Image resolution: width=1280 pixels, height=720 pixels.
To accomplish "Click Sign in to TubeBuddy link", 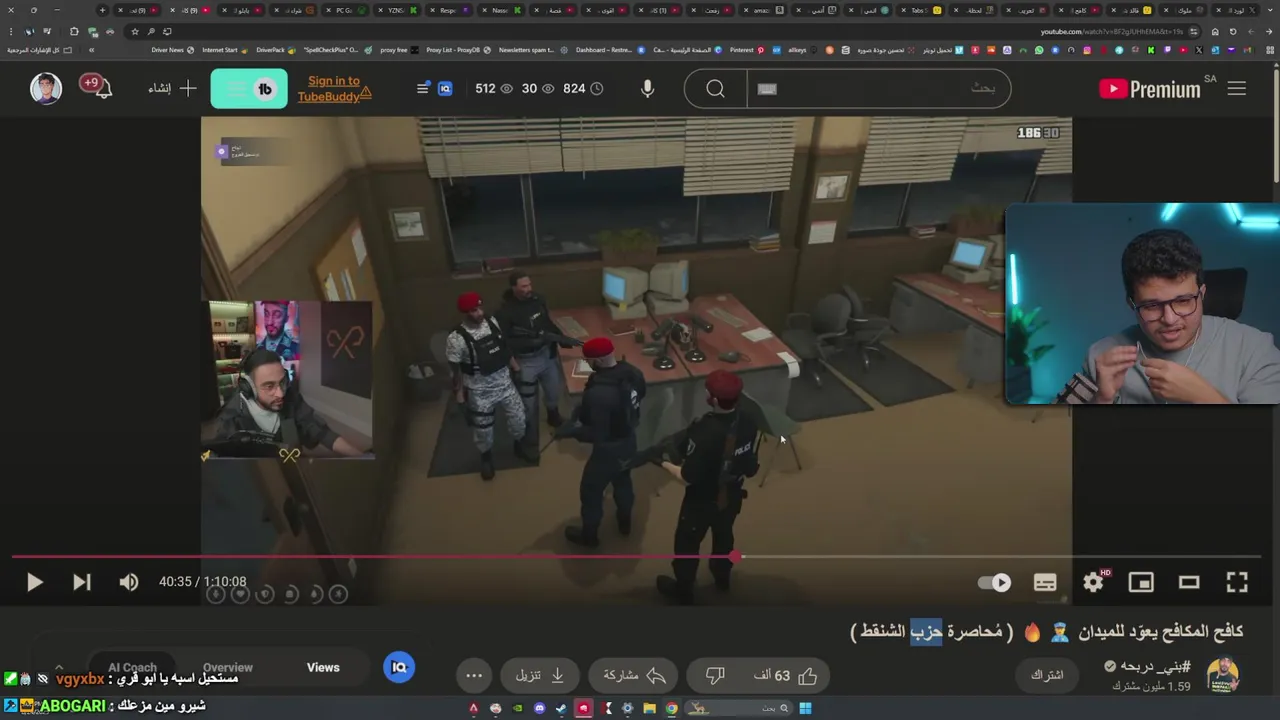I will [x=334, y=88].
